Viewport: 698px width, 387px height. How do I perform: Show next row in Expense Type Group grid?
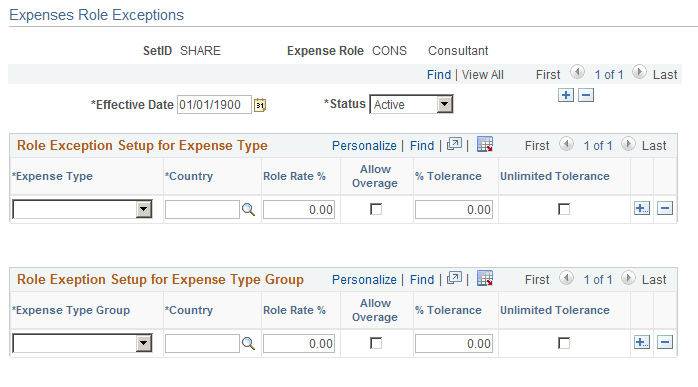(628, 277)
